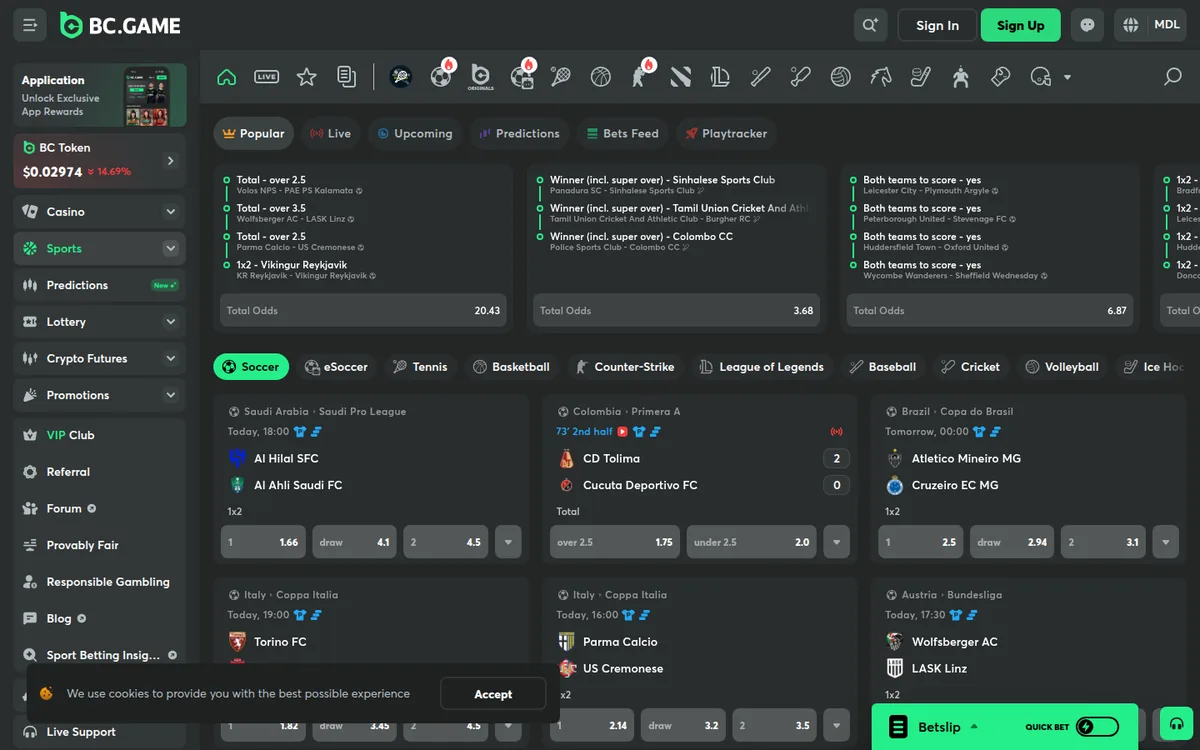Open the header search icon
1200x750 pixels.
(870, 25)
